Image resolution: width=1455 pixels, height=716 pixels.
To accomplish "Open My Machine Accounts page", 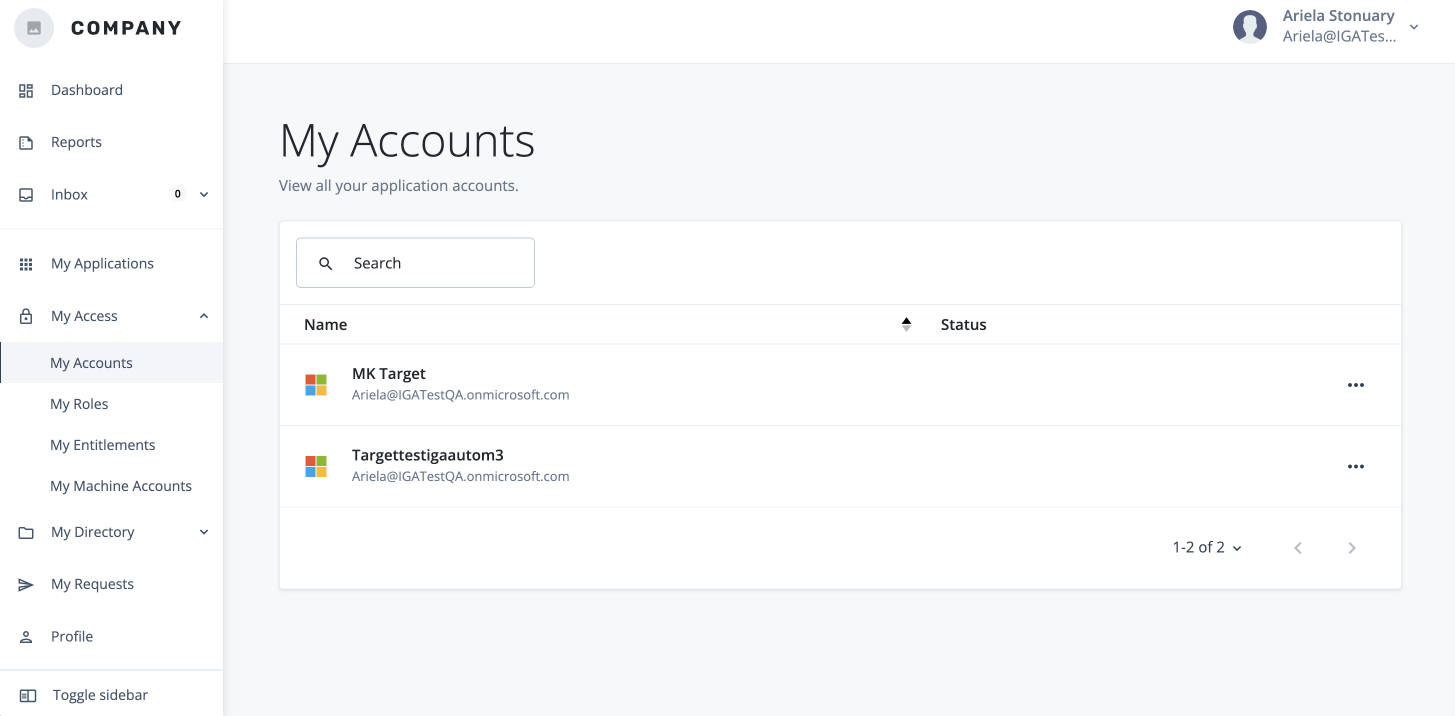I will pos(120,485).
